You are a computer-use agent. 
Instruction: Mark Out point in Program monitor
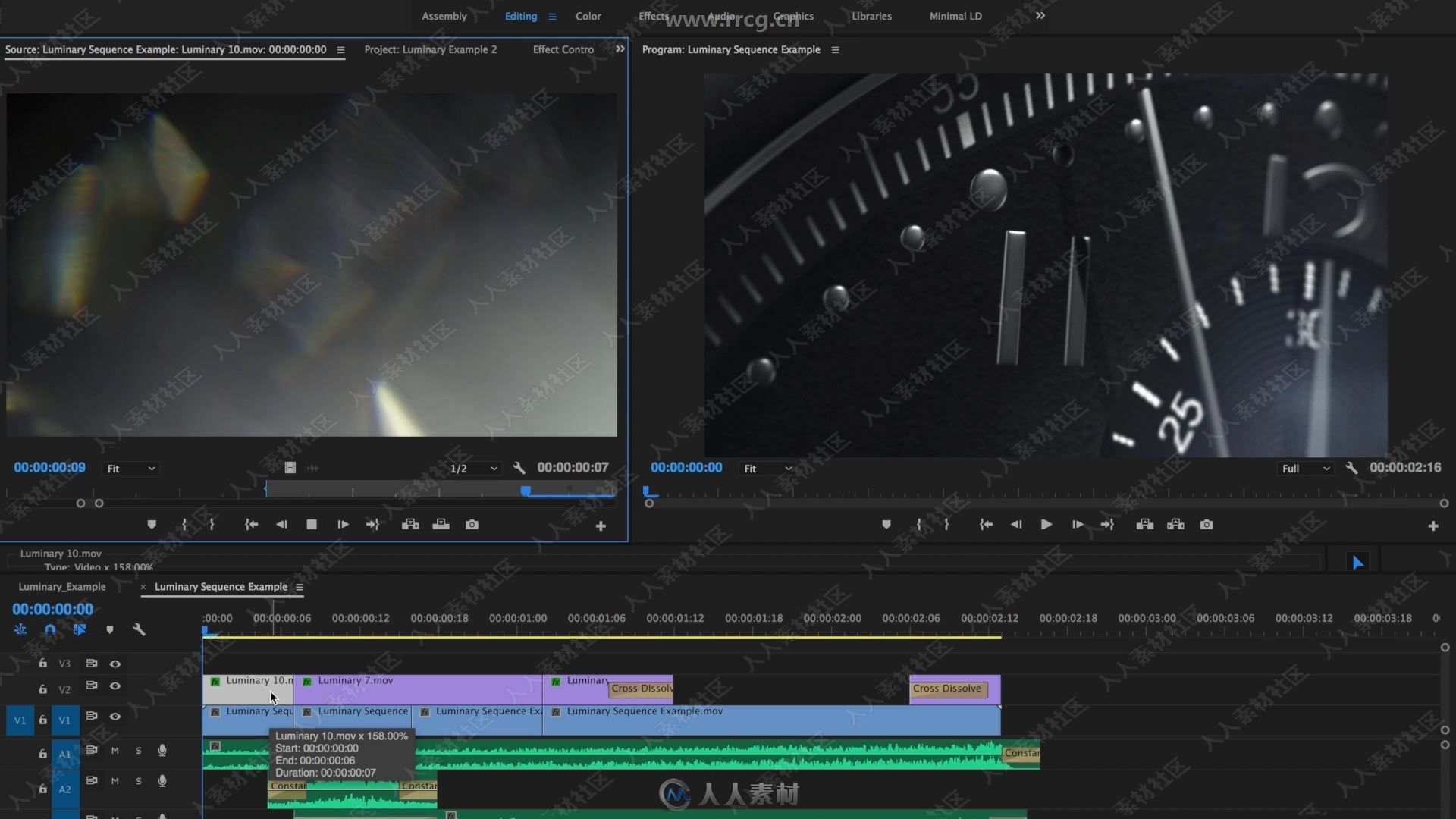pos(946,525)
